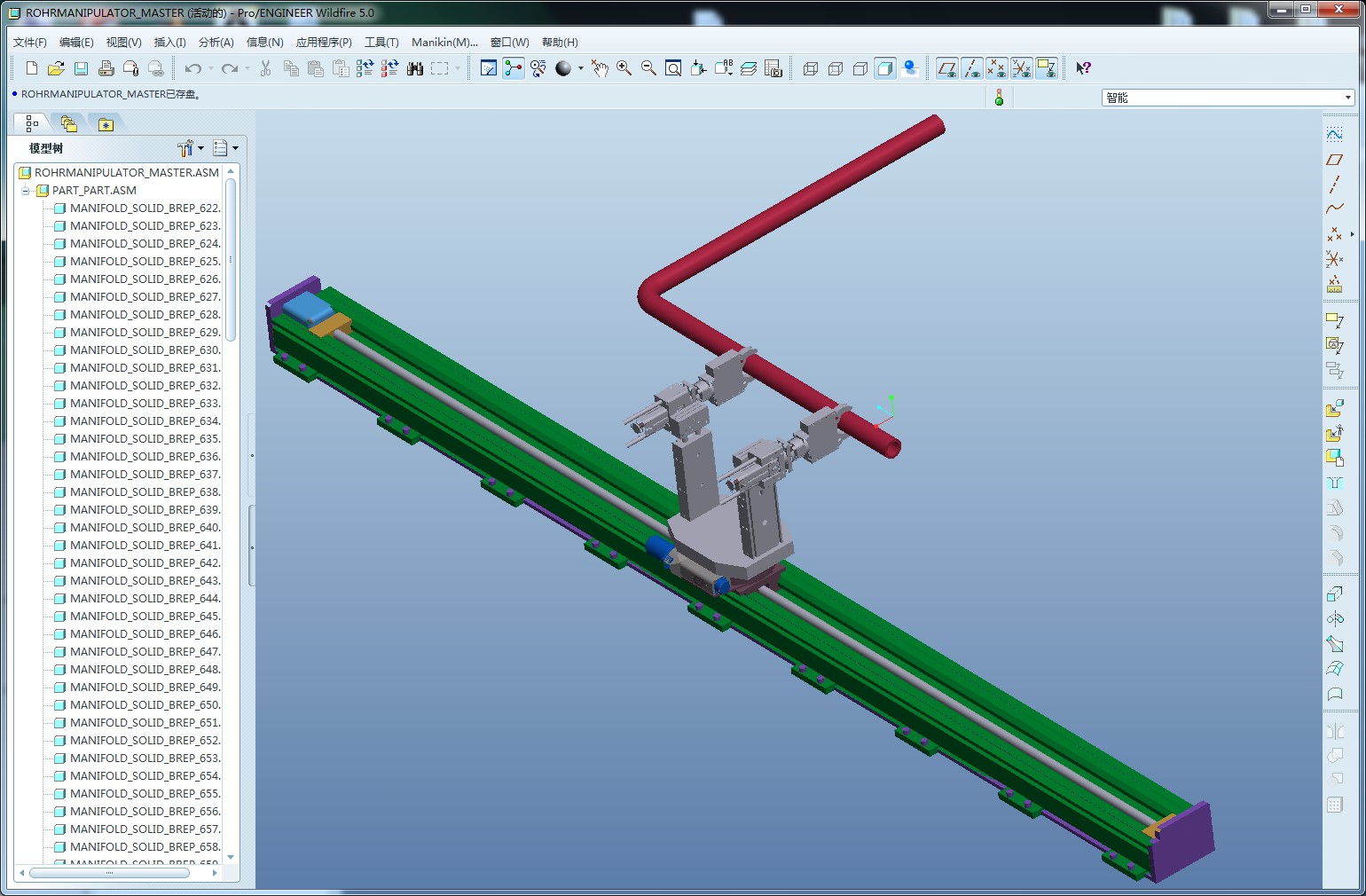The width and height of the screenshot is (1366, 896).
Task: Select the Sketch tool in right toolbar
Action: 1335,135
